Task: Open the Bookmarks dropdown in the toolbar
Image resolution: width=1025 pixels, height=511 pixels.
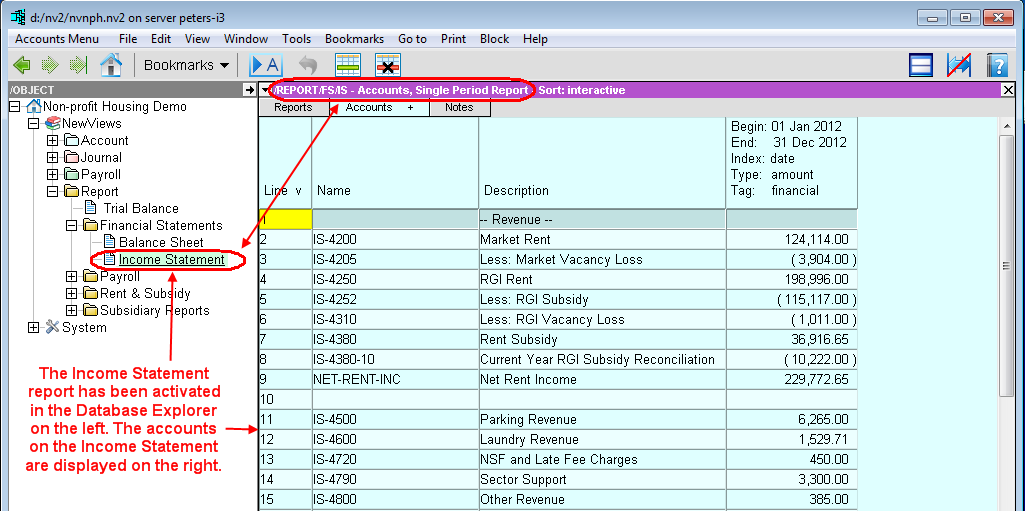Action: coord(186,65)
